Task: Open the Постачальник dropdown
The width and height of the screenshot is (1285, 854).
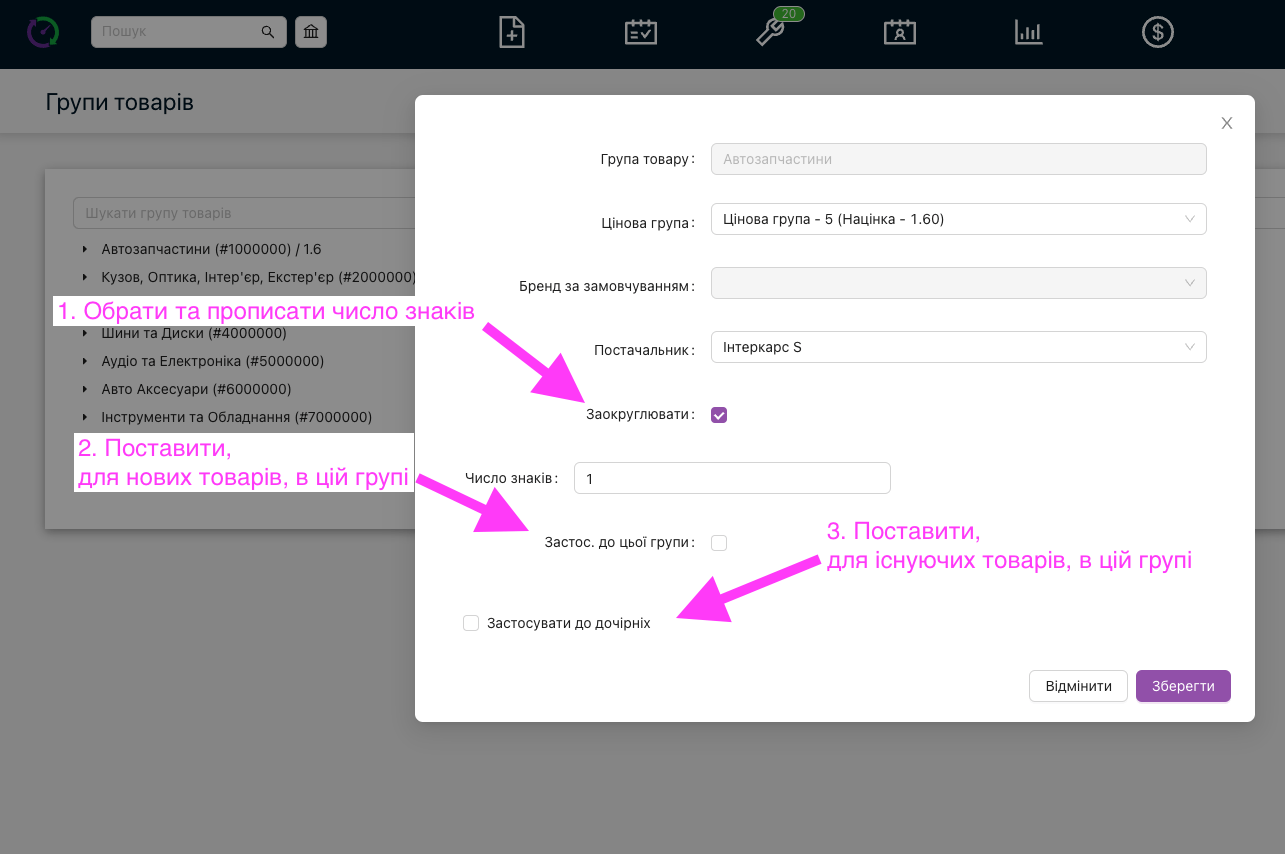Action: coord(958,347)
